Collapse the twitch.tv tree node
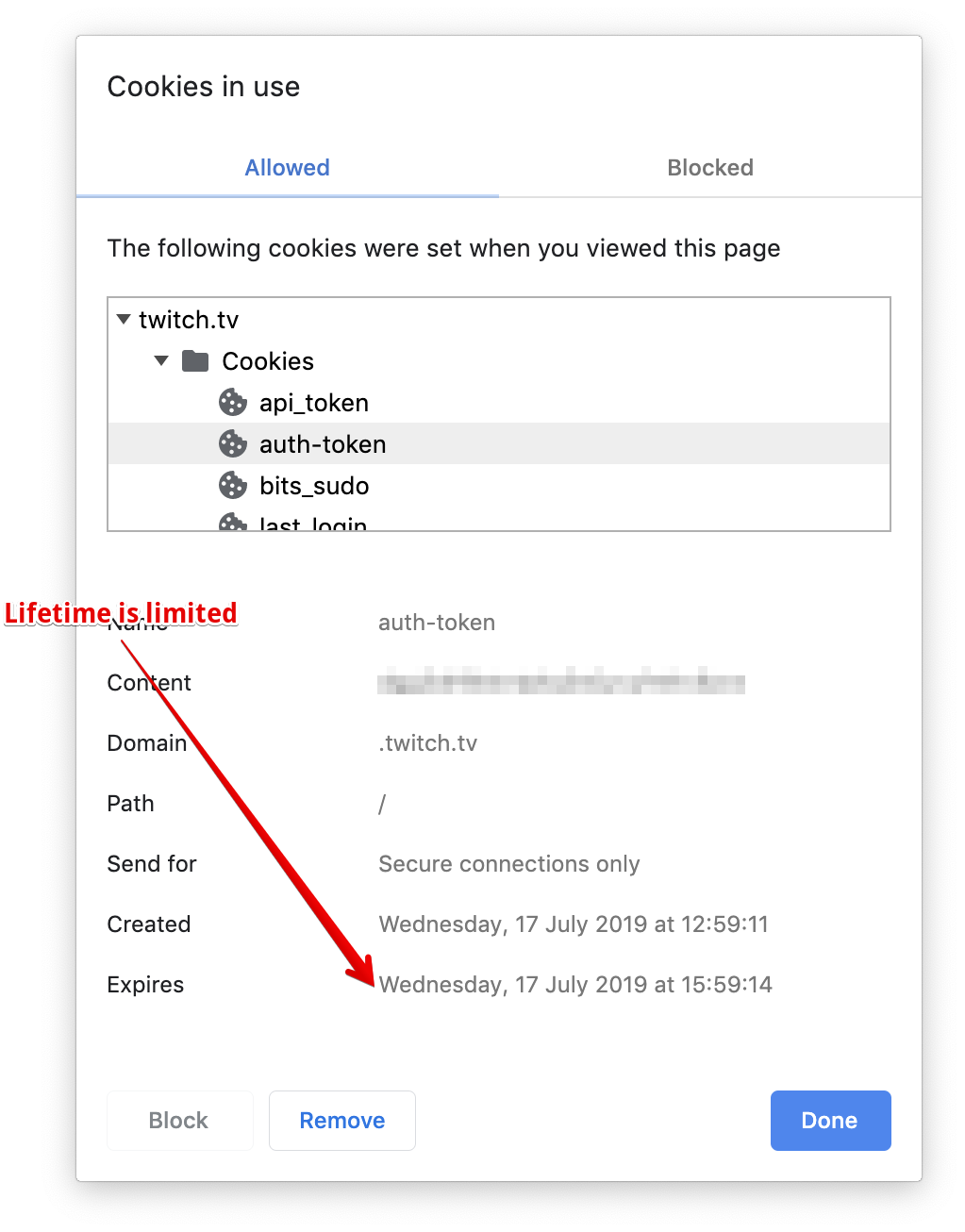Screen dimensions: 965x1232 pyautogui.click(x=123, y=319)
